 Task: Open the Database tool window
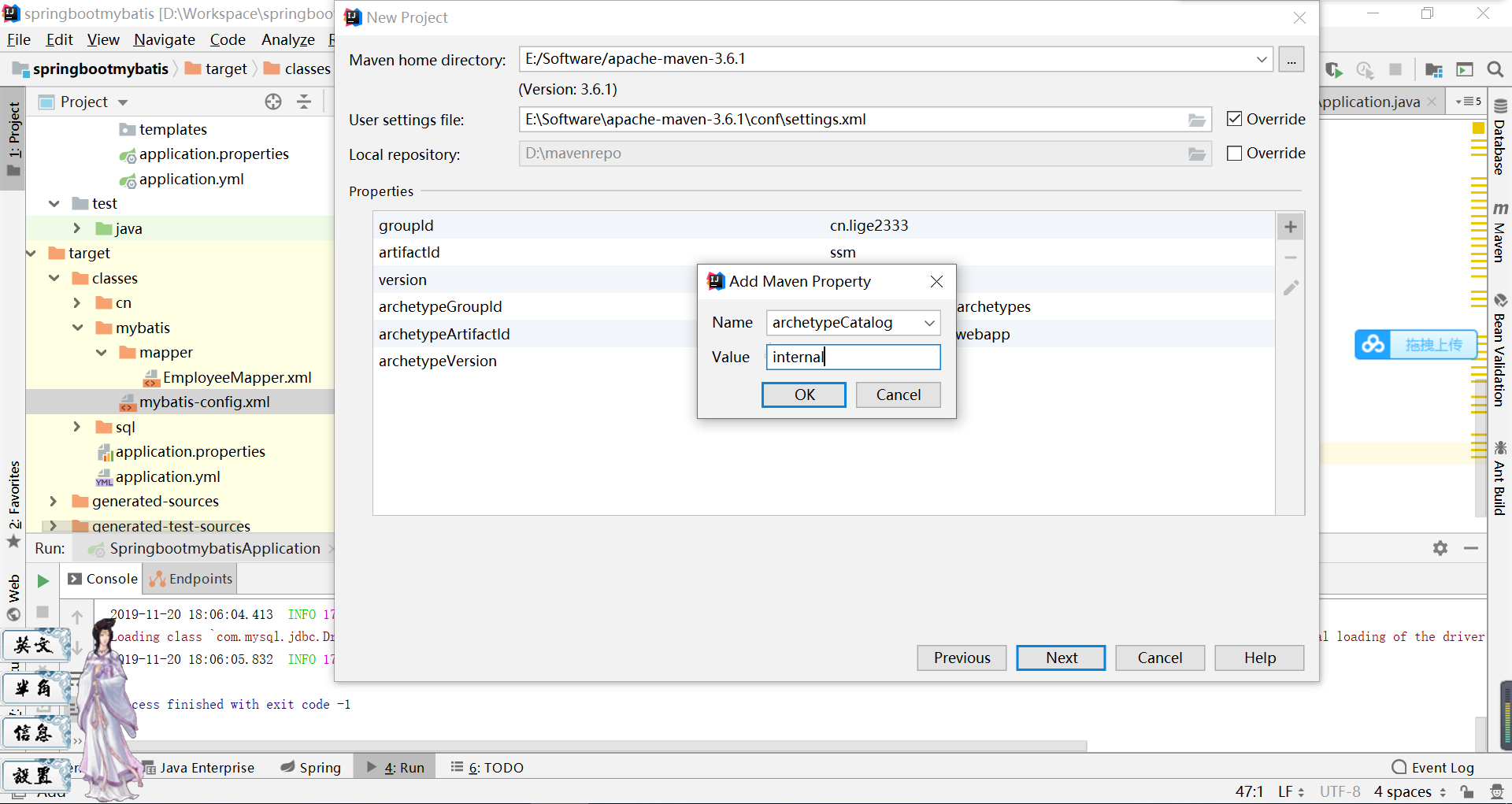(1500, 137)
